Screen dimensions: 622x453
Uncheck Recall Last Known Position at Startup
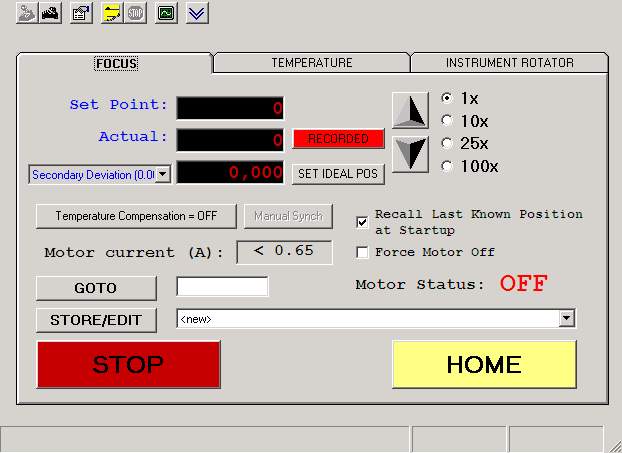click(x=363, y=221)
